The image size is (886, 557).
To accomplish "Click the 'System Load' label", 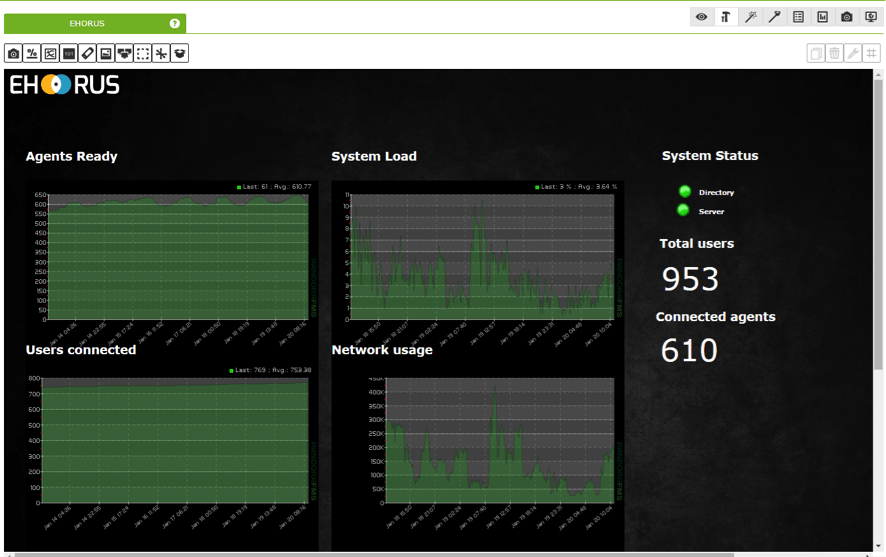I will [x=374, y=156].
